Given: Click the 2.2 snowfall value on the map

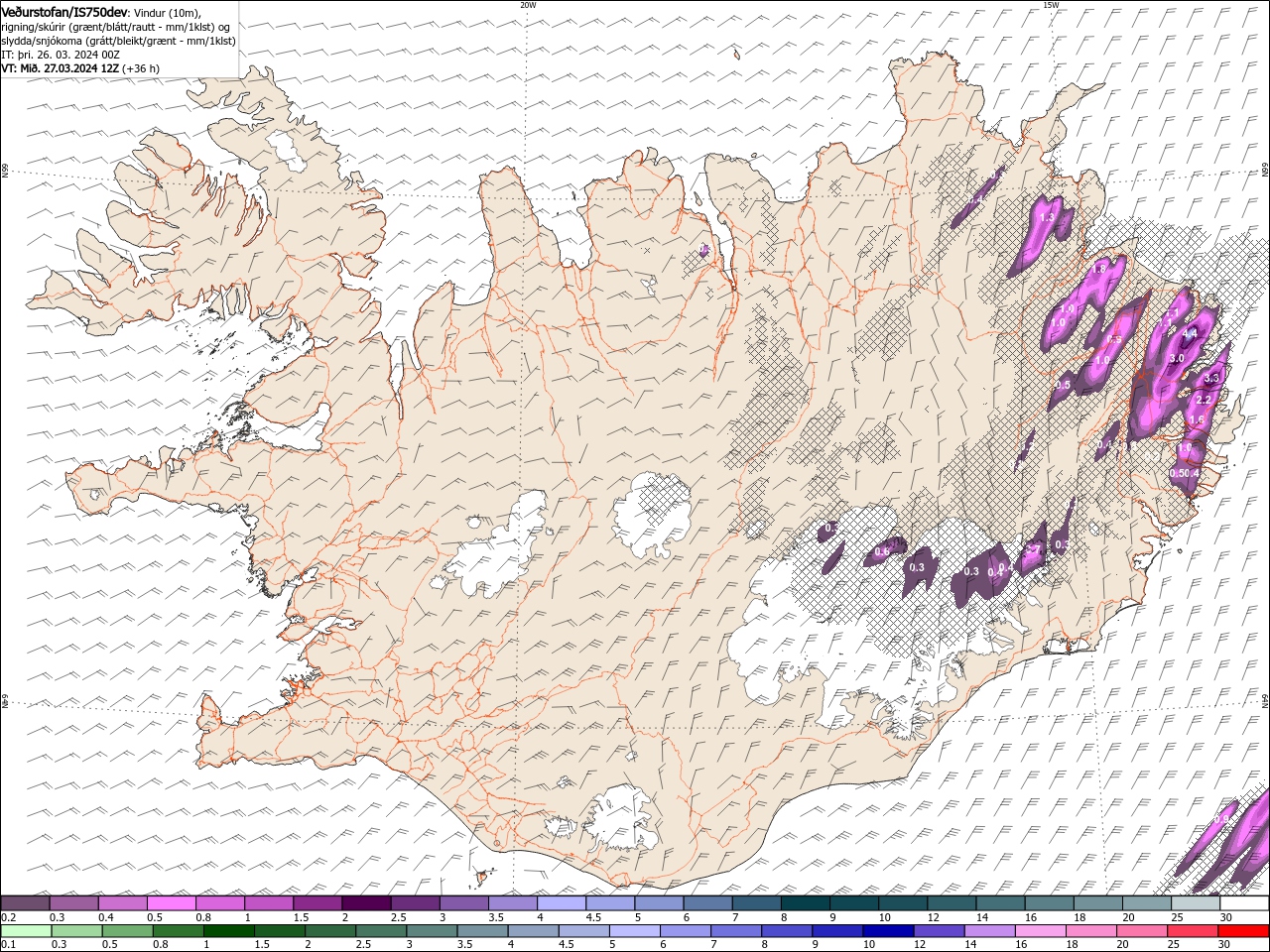Looking at the screenshot, I should coord(1205,400).
